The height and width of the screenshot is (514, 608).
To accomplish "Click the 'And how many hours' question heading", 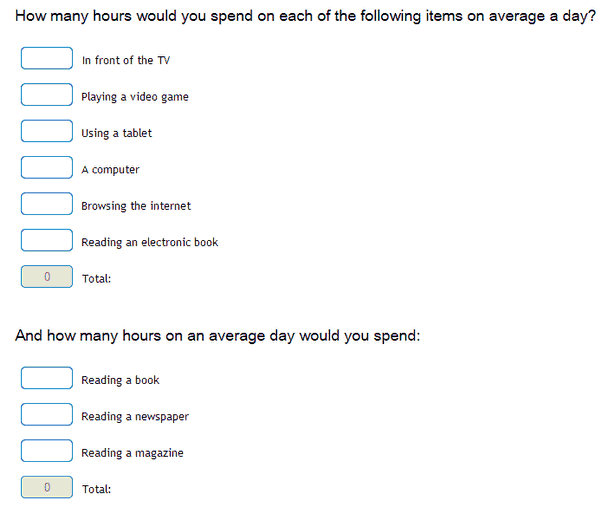I will click(218, 336).
